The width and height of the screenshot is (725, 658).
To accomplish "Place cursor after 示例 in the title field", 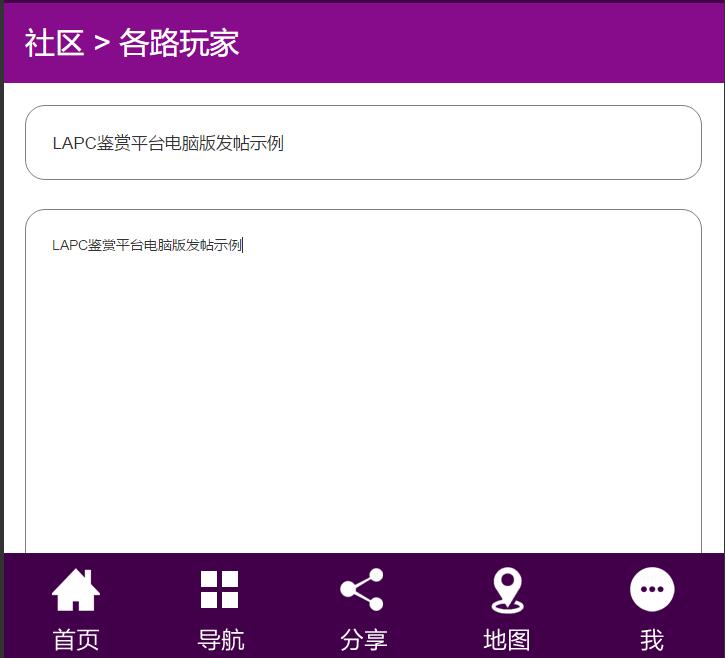I will [x=285, y=143].
